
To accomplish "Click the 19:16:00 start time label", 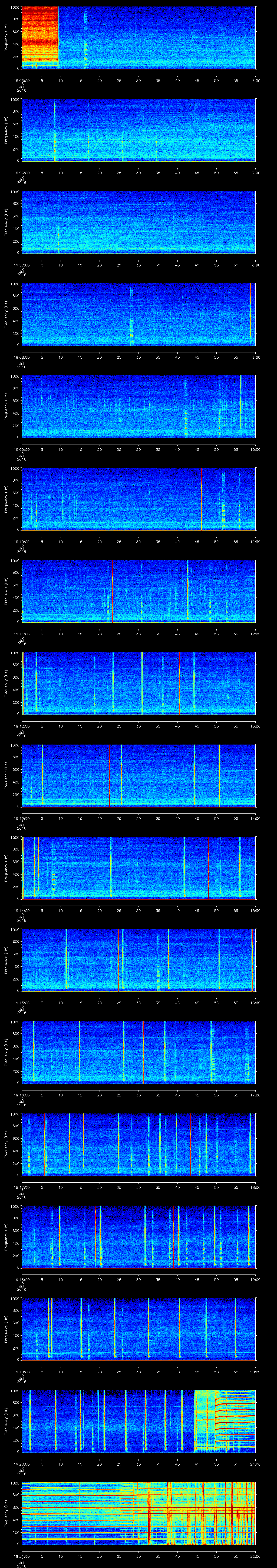I will 22,1095.
